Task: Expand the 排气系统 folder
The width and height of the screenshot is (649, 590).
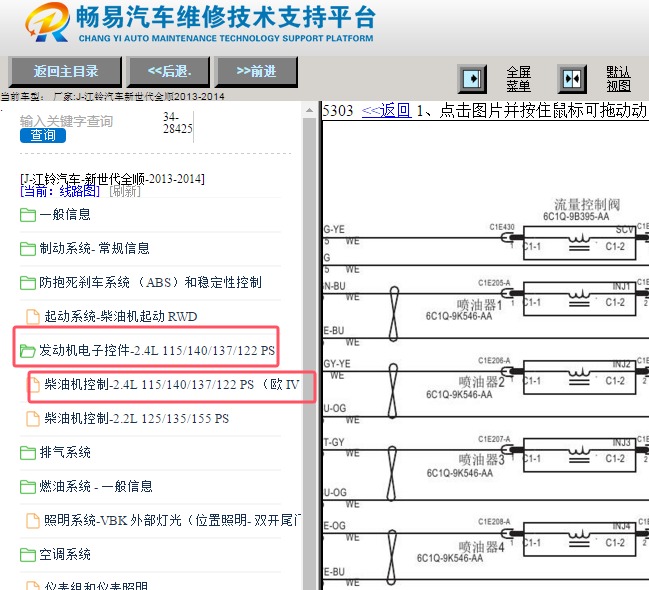Action: point(65,452)
